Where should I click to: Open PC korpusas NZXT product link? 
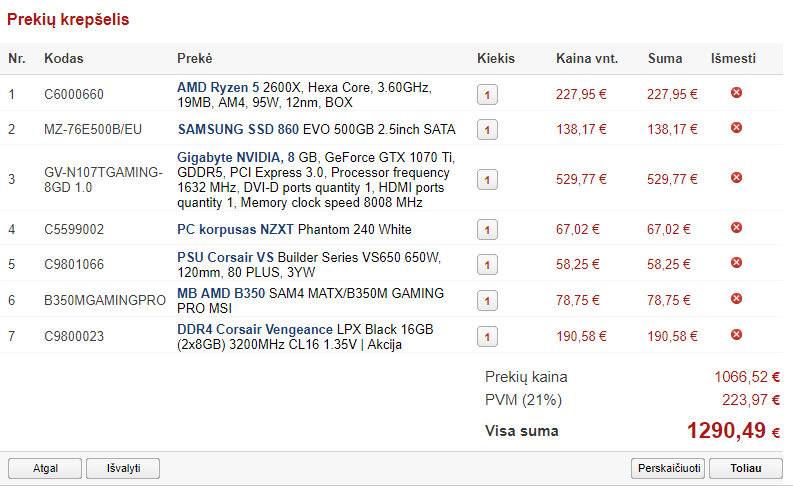click(235, 230)
